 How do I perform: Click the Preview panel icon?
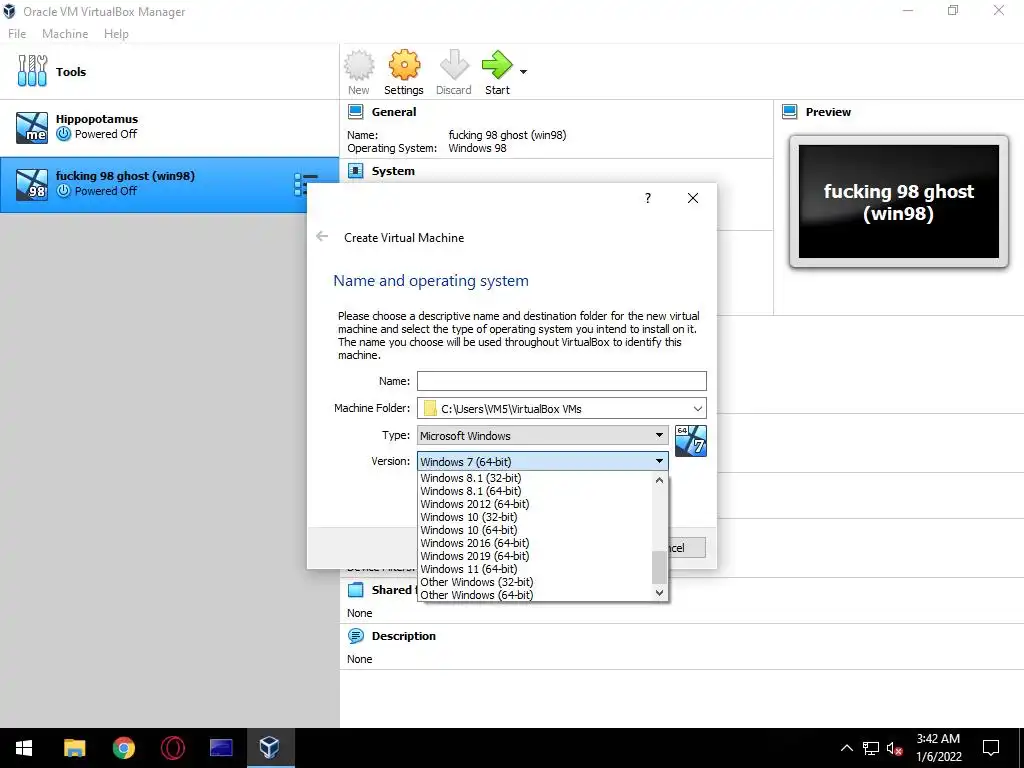(x=790, y=112)
